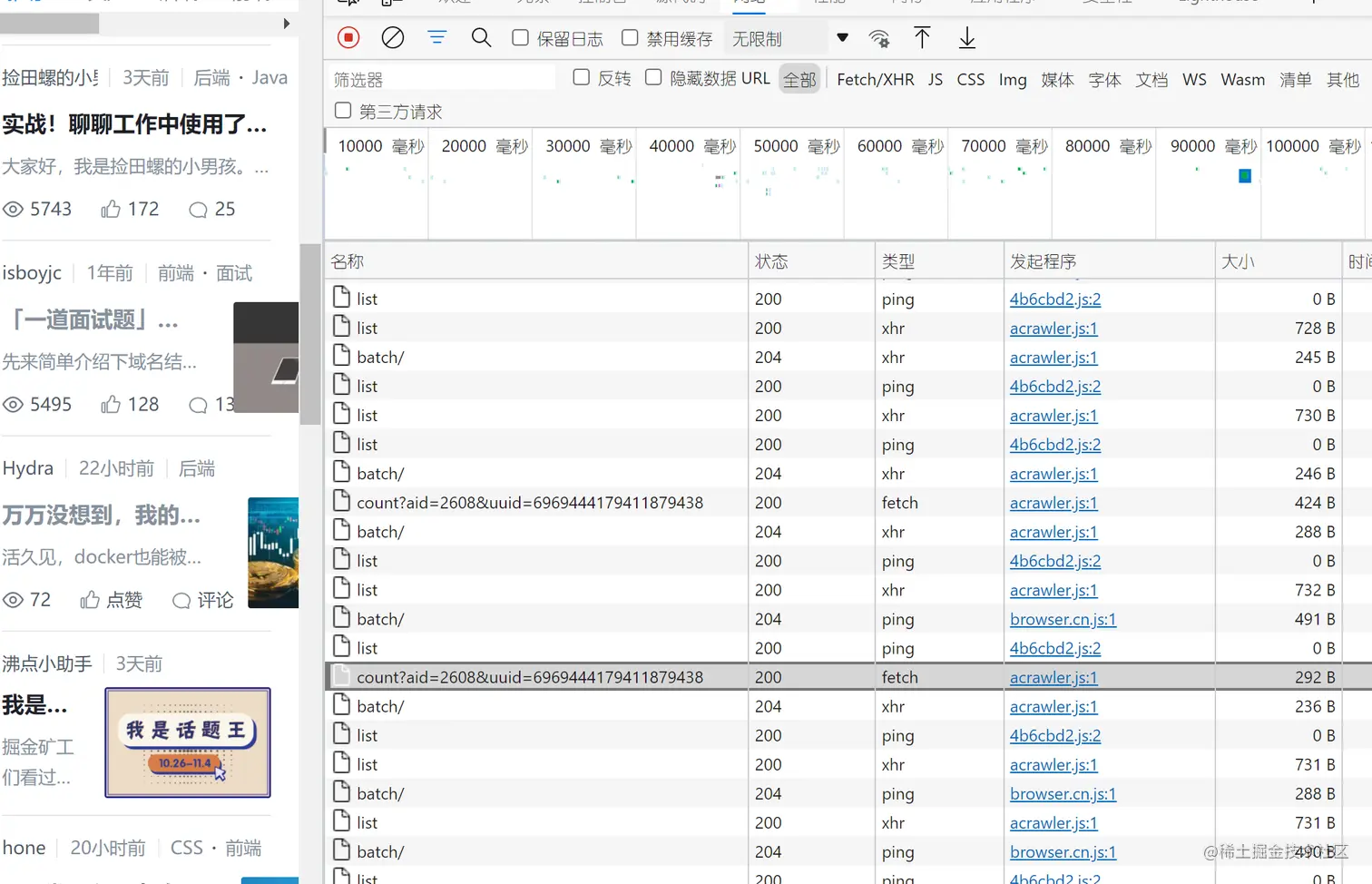Open network search
The width and height of the screenshot is (1372, 884).
coord(481,37)
